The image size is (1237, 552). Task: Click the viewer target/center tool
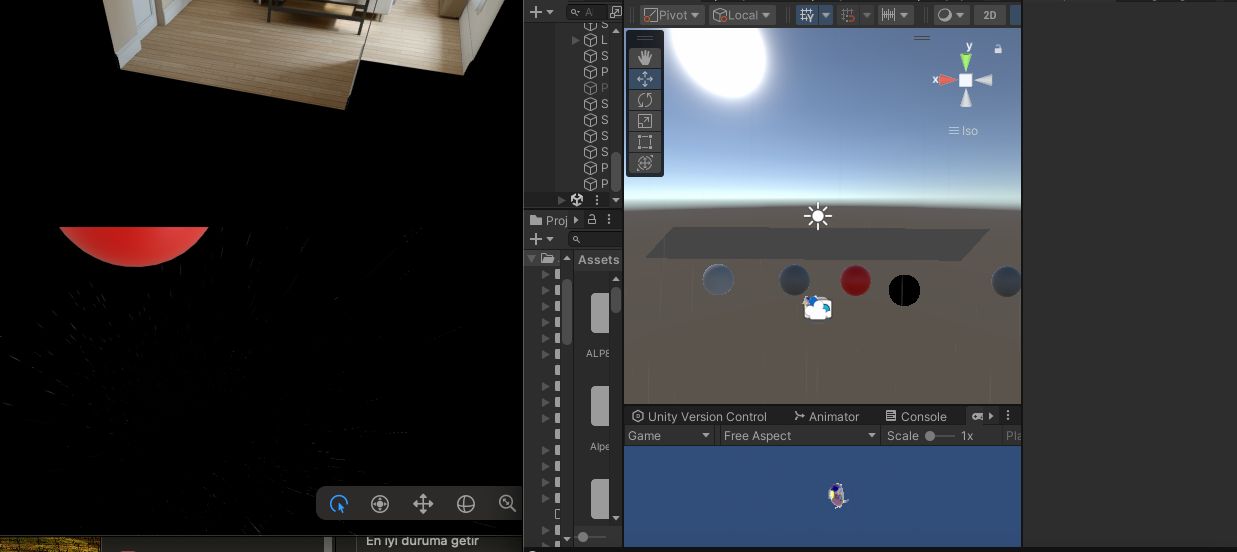point(380,504)
